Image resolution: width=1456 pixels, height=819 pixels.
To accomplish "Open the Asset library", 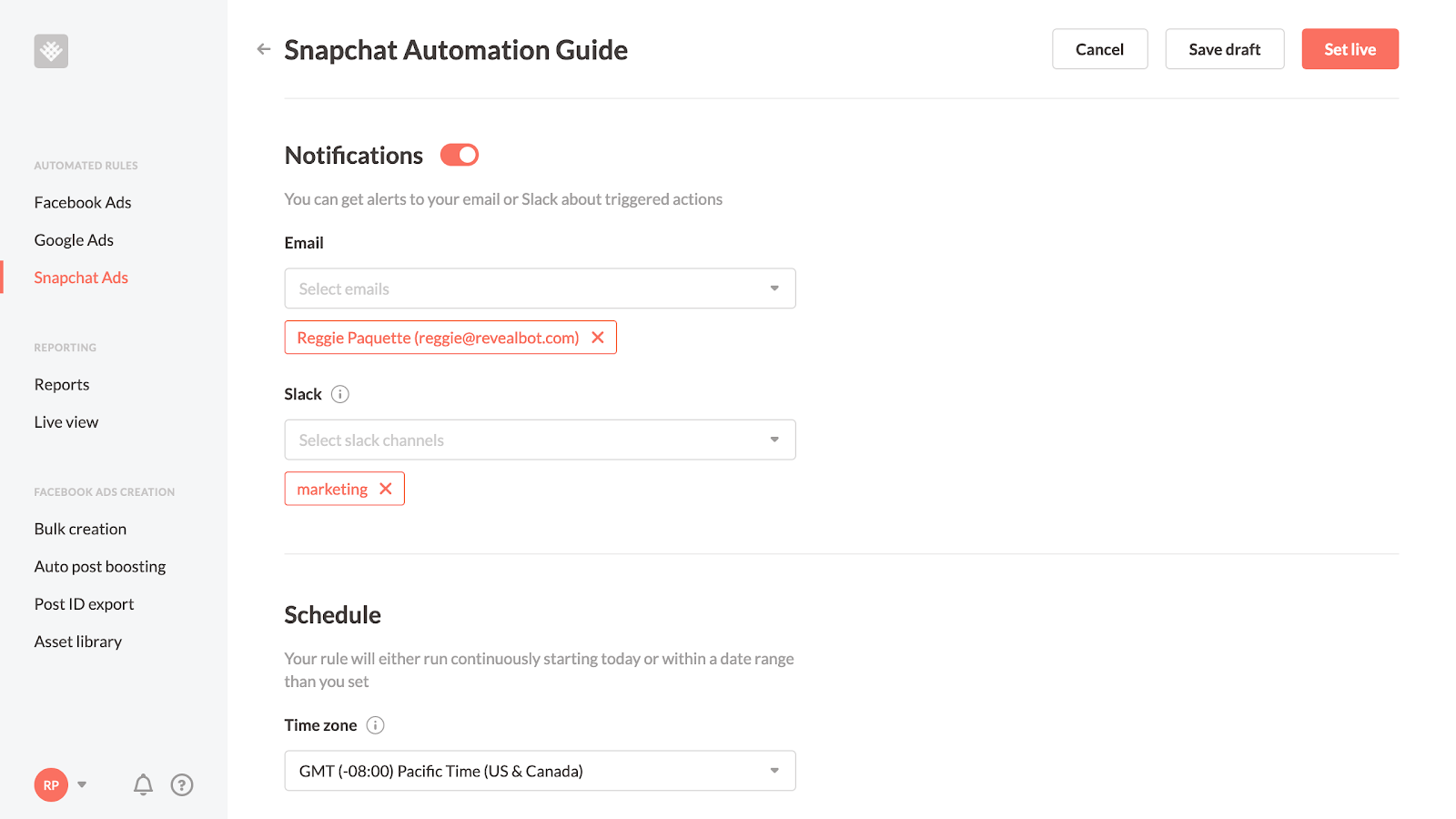I will coord(78,642).
